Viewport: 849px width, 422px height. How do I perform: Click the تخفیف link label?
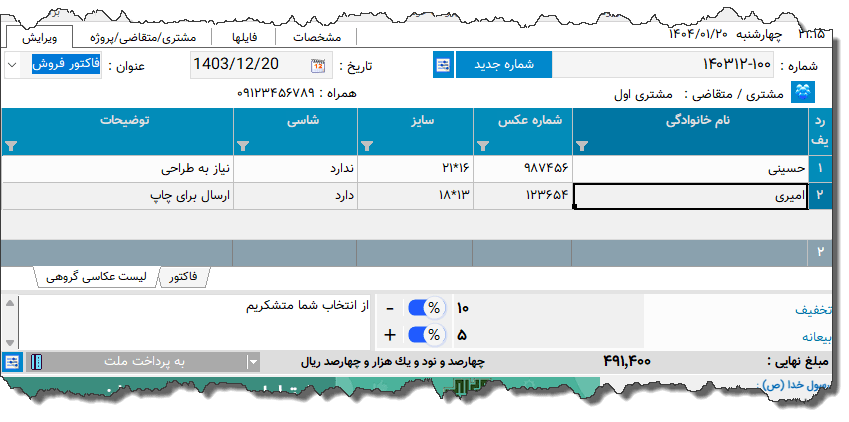pyautogui.click(x=813, y=310)
